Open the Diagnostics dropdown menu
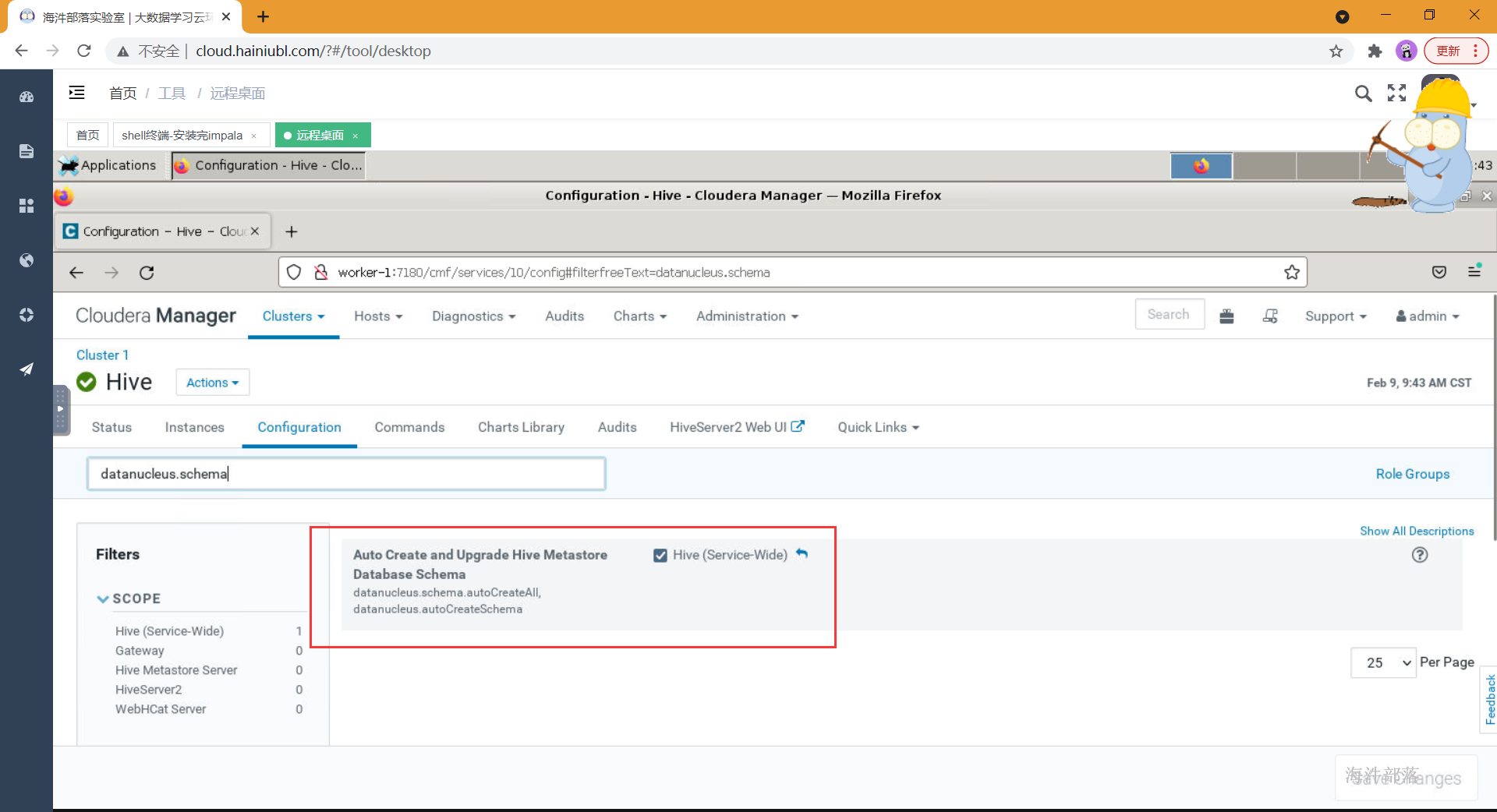Image resolution: width=1497 pixels, height=812 pixels. click(474, 316)
